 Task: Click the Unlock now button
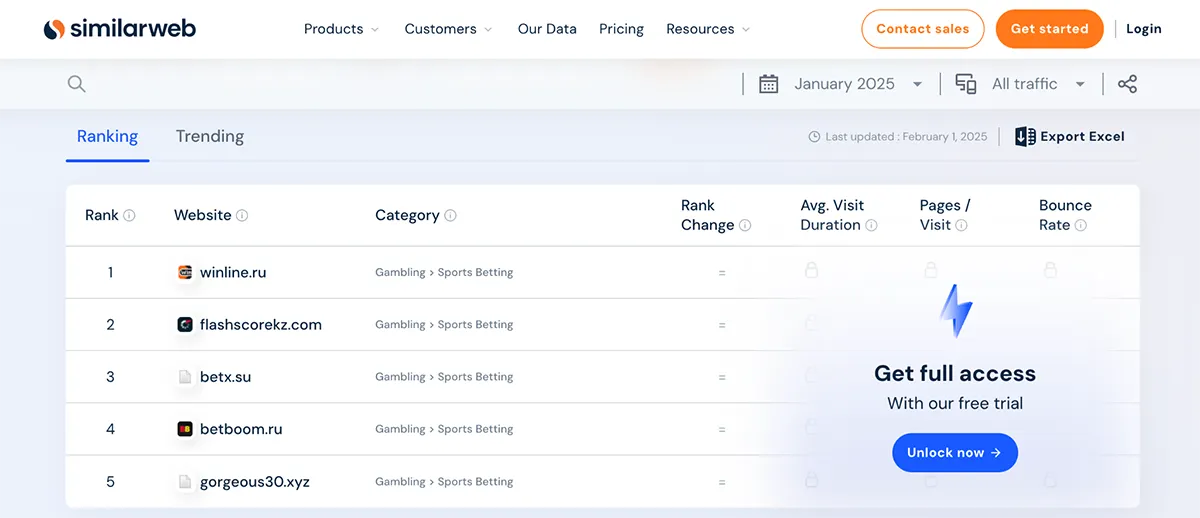(954, 453)
